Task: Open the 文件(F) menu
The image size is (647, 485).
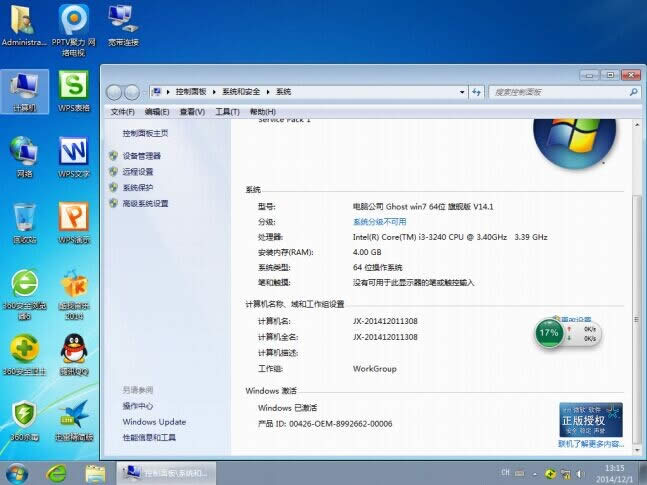Action: point(122,112)
